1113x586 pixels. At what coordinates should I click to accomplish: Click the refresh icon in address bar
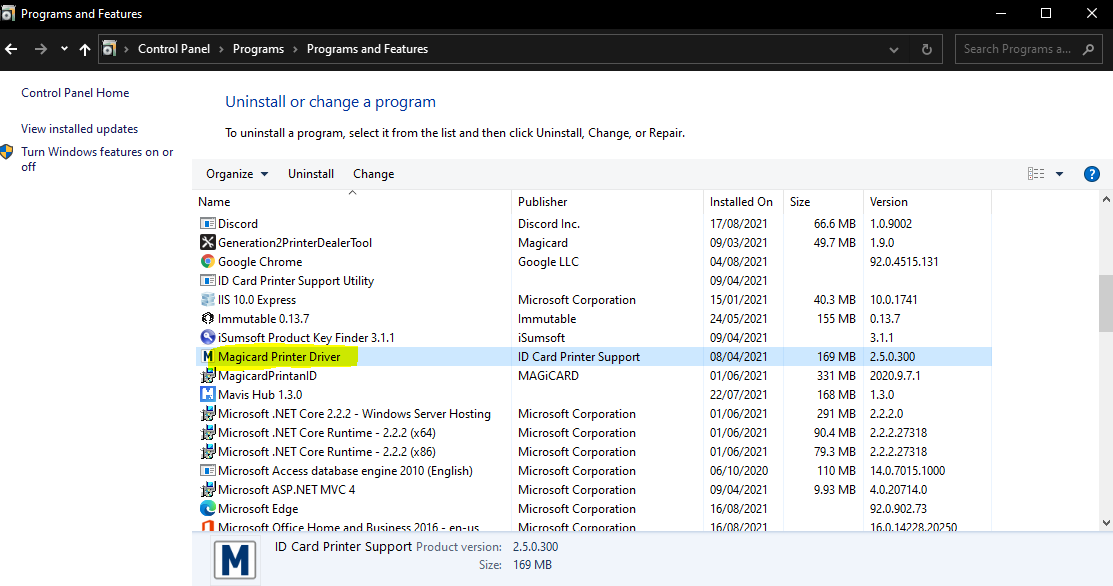coord(926,49)
